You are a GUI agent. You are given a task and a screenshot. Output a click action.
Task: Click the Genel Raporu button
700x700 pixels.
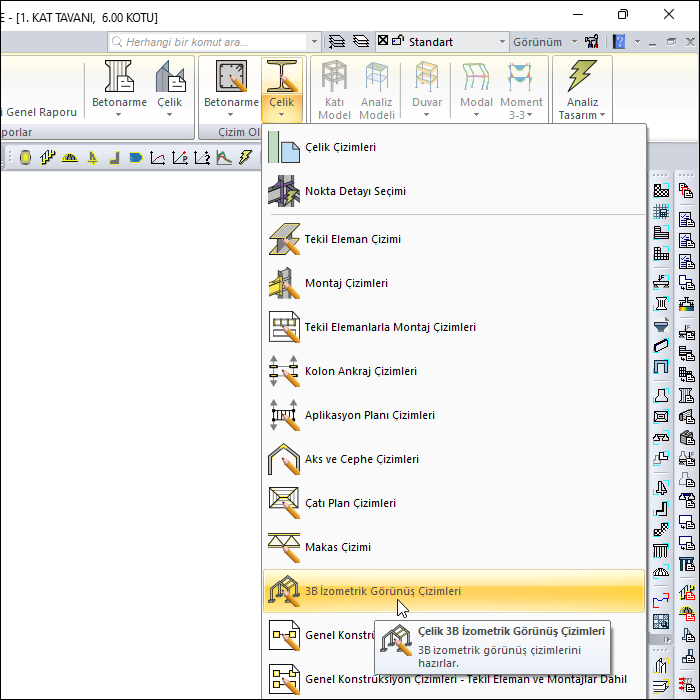point(40,112)
